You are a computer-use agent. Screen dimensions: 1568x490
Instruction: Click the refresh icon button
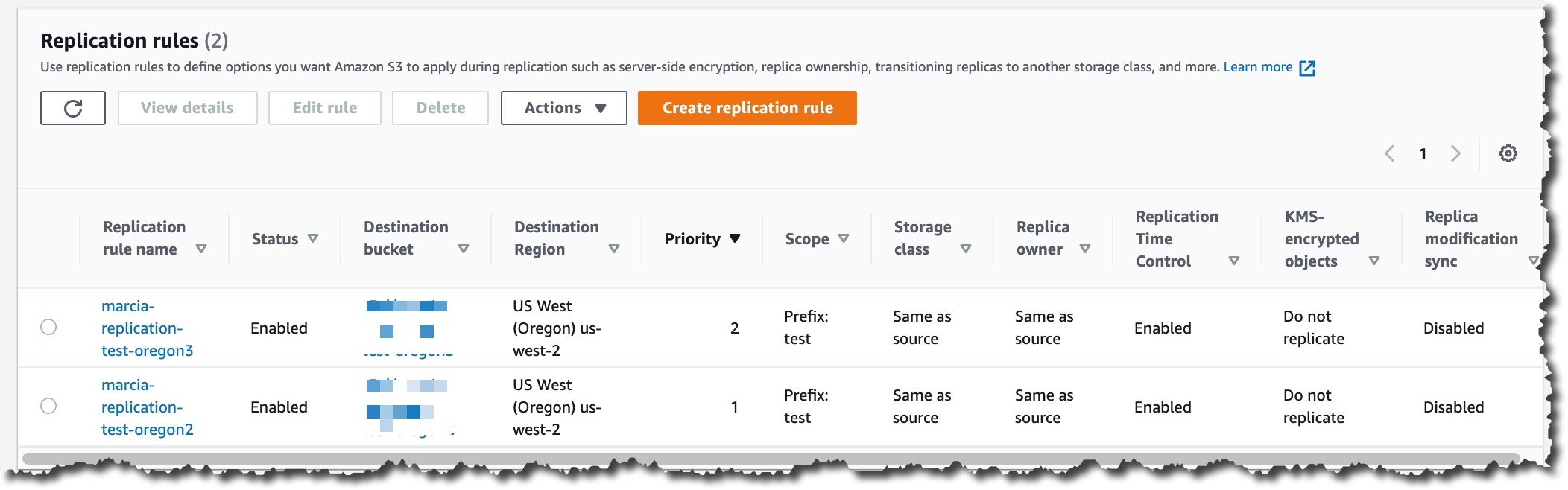click(73, 108)
